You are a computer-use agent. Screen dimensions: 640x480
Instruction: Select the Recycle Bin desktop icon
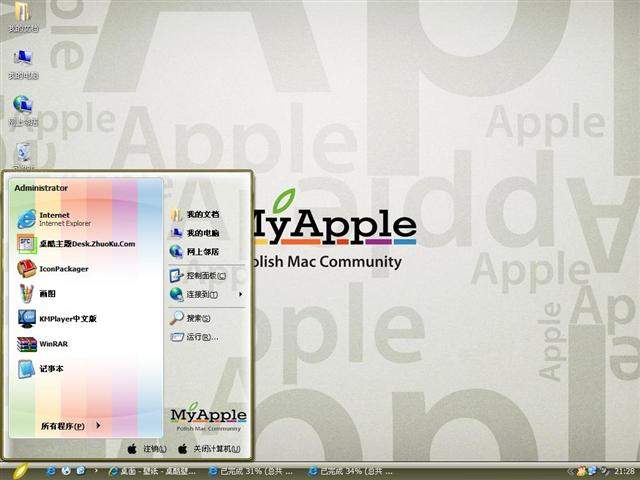point(24,156)
